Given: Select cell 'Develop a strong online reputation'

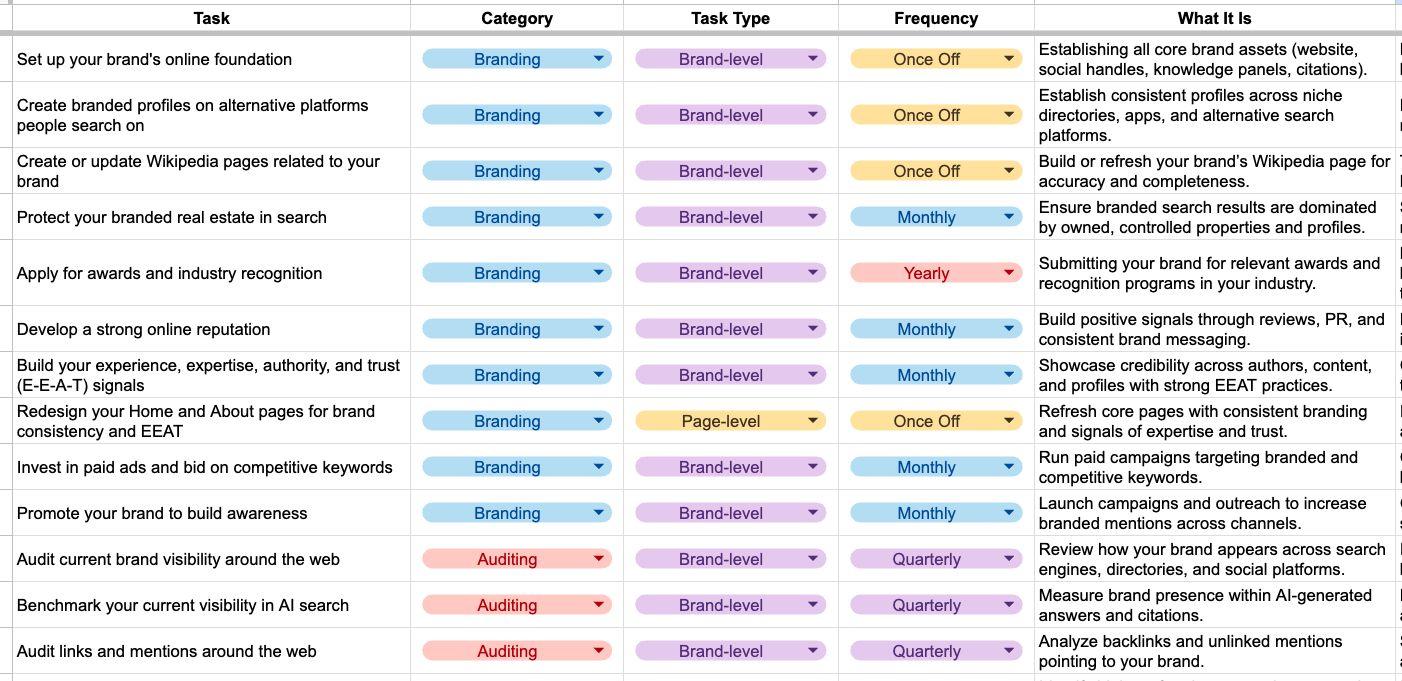Looking at the screenshot, I should (211, 329).
